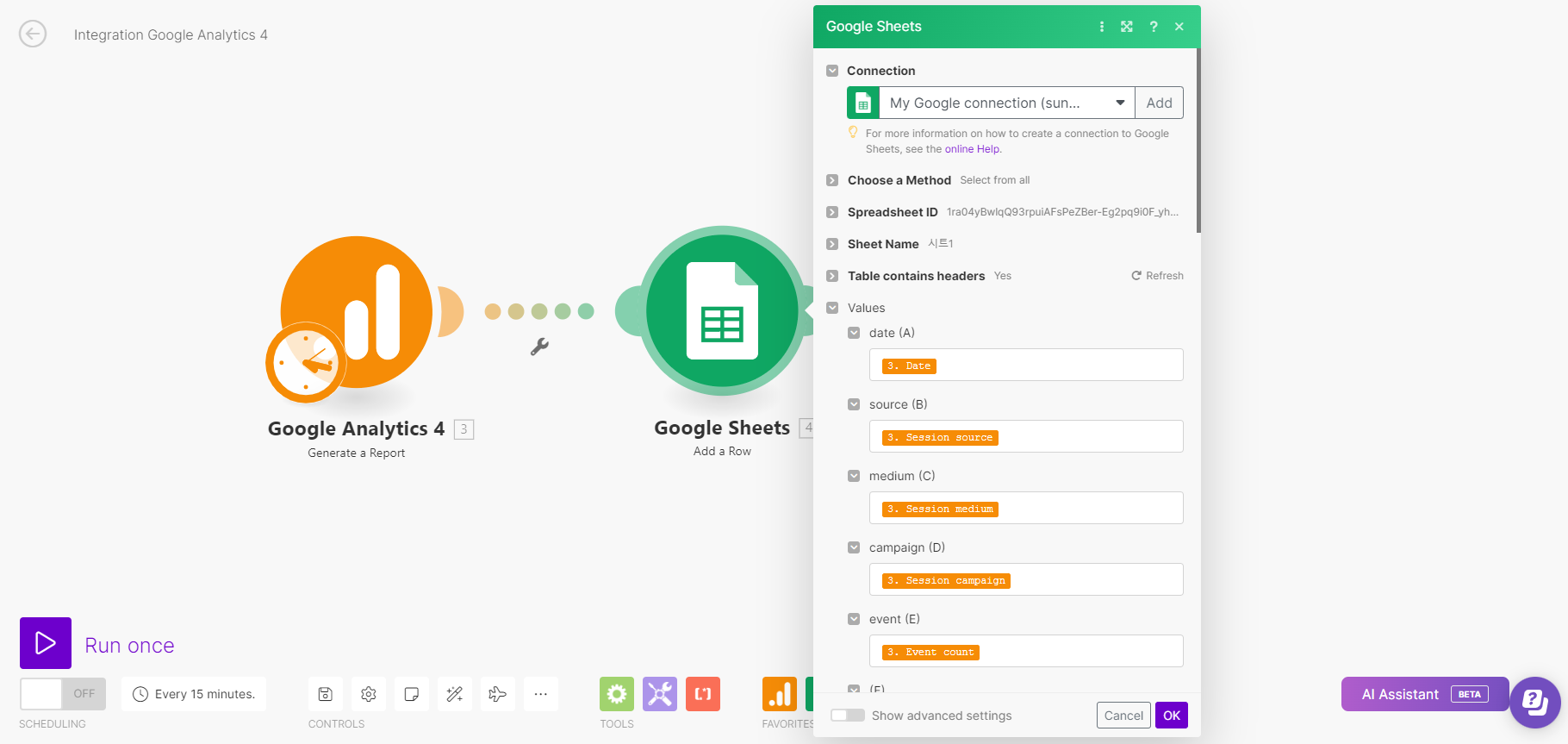Click the back arrow icon

coord(33,34)
